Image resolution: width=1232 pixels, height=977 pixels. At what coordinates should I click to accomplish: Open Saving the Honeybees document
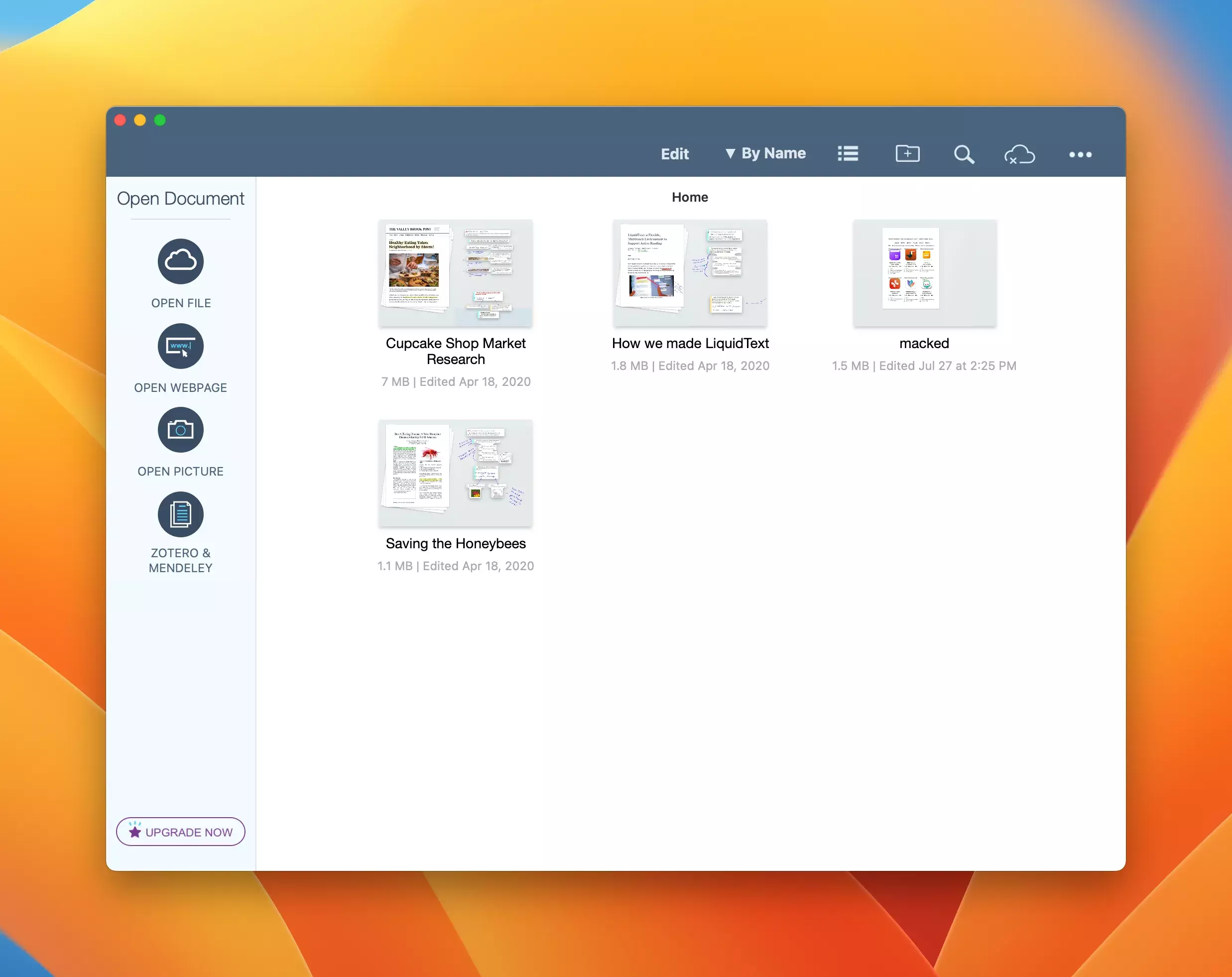pyautogui.click(x=456, y=473)
